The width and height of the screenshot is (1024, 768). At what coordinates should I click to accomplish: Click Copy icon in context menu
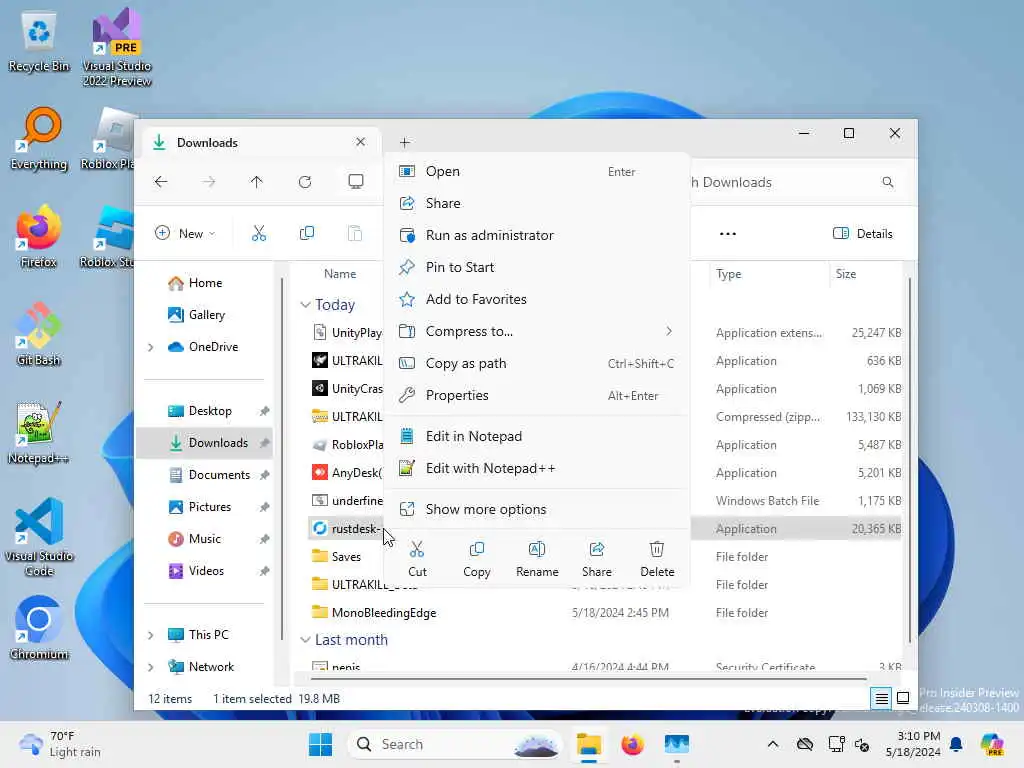[477, 549]
